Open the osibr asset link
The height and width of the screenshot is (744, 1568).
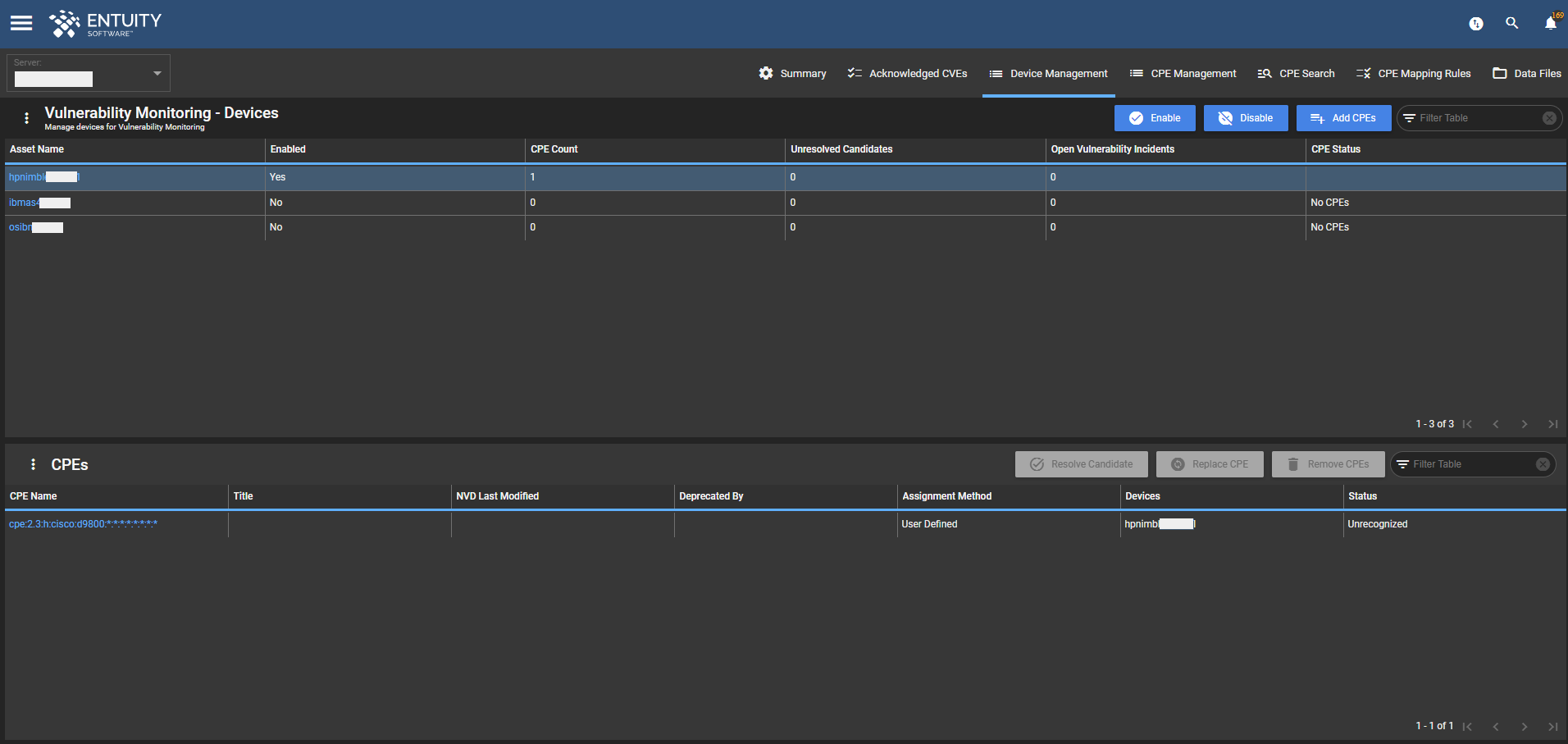pos(36,227)
